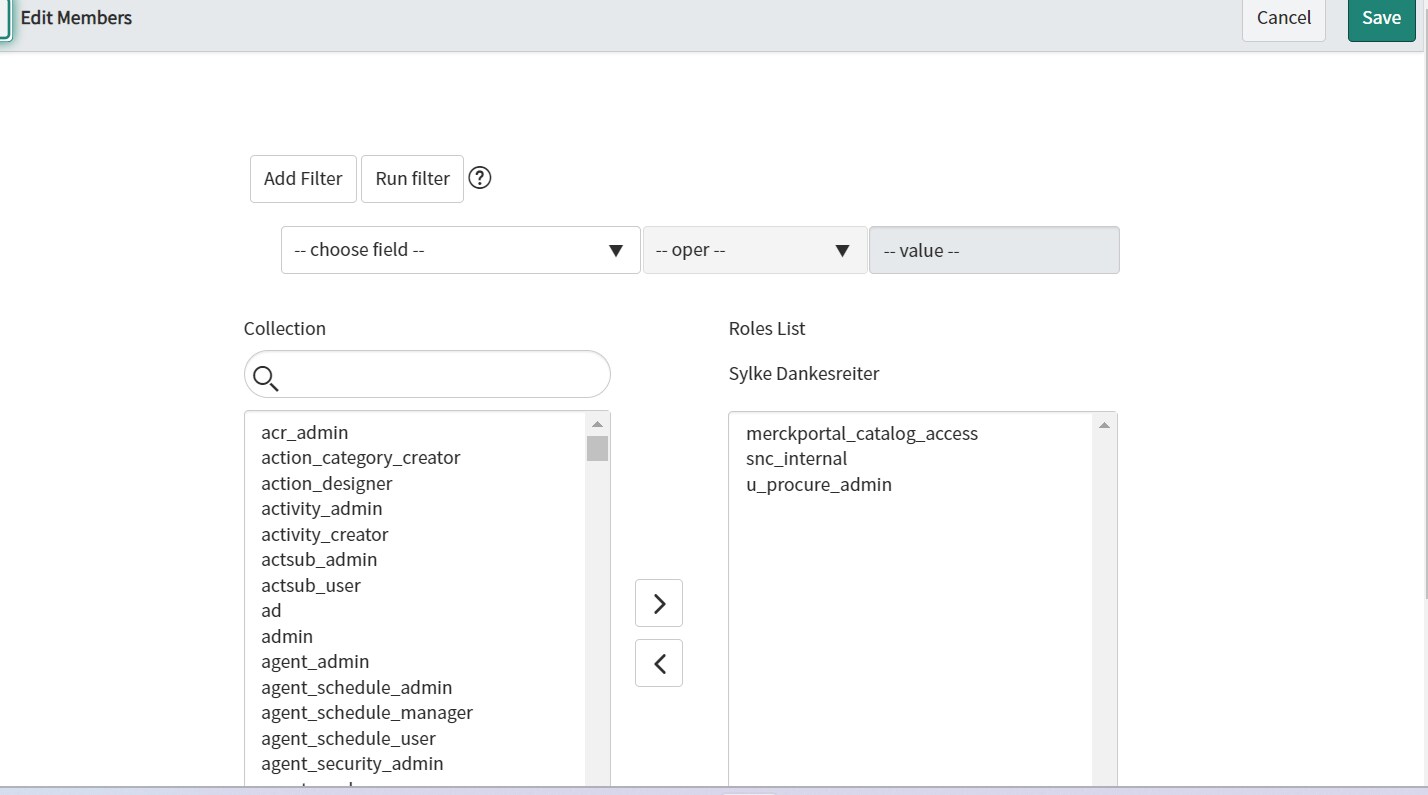Open the "-- choose field --" dropdown
1428x795 pixels.
(460, 250)
